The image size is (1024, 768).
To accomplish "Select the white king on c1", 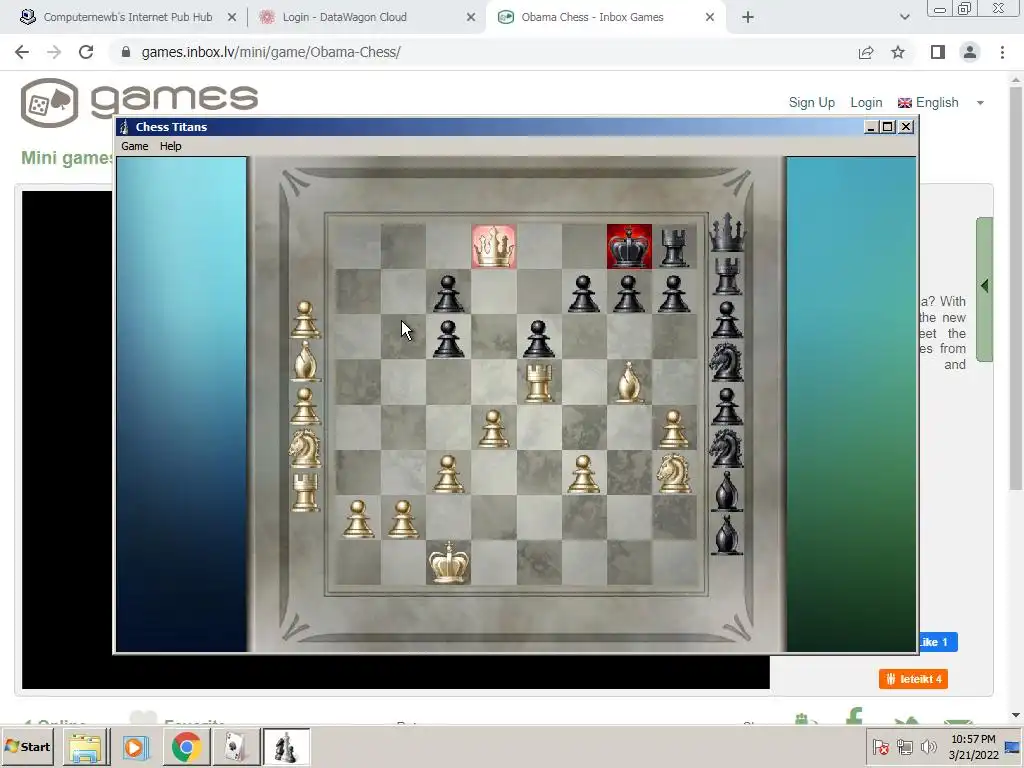I will point(449,562).
